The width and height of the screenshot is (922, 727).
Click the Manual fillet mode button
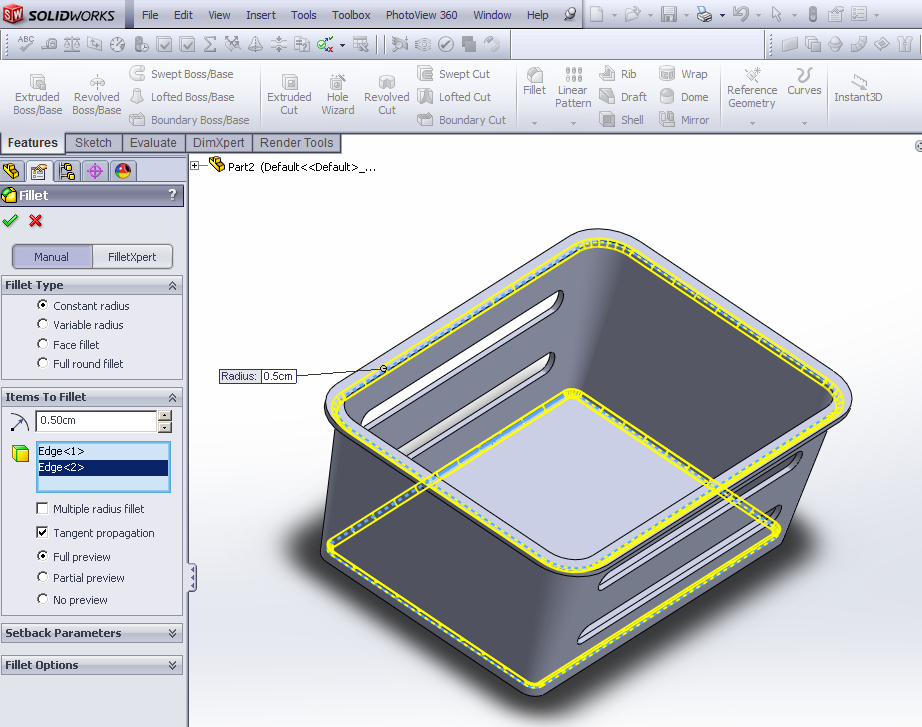(x=52, y=257)
